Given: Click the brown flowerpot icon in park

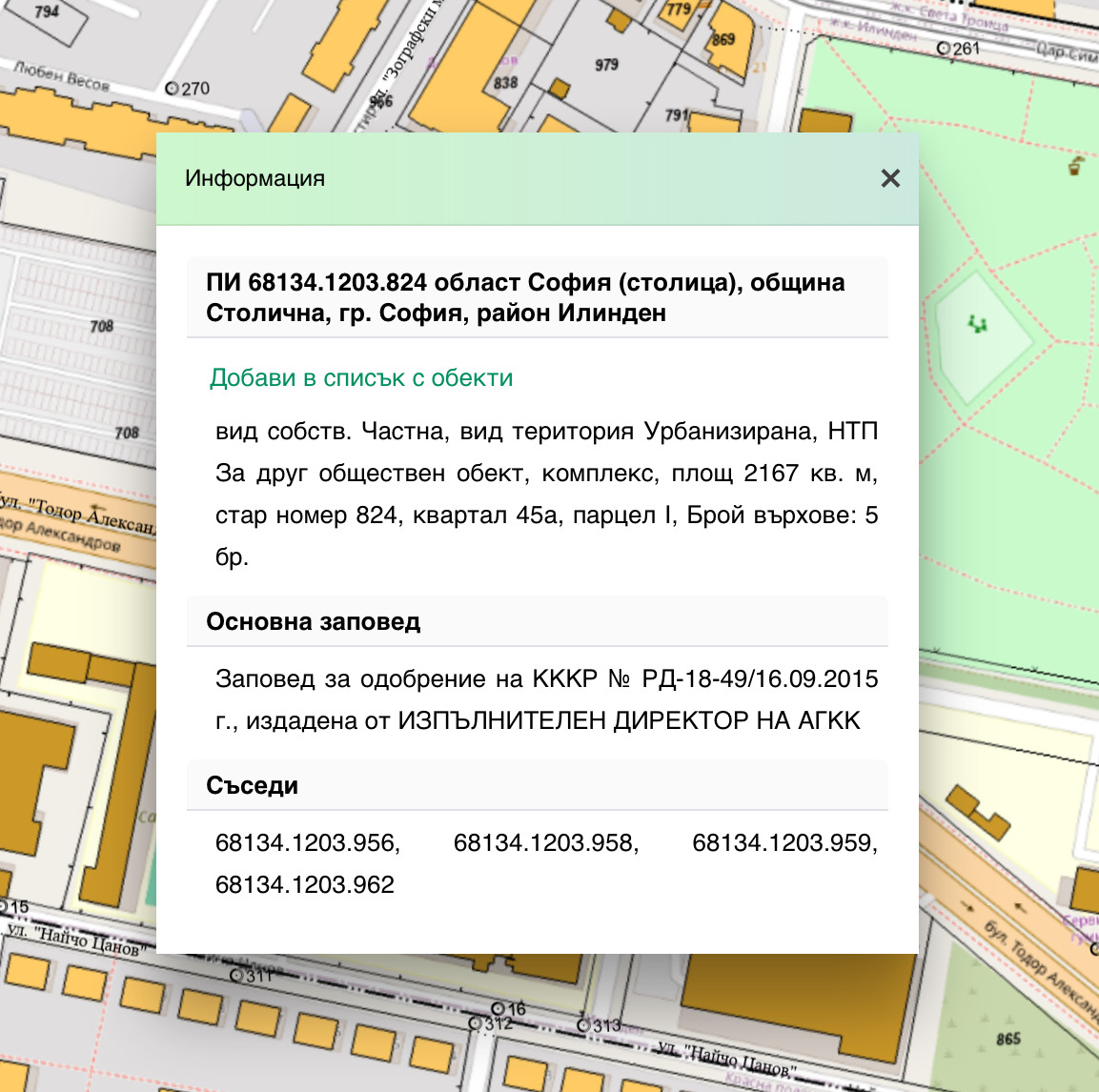Looking at the screenshot, I should tap(1075, 167).
